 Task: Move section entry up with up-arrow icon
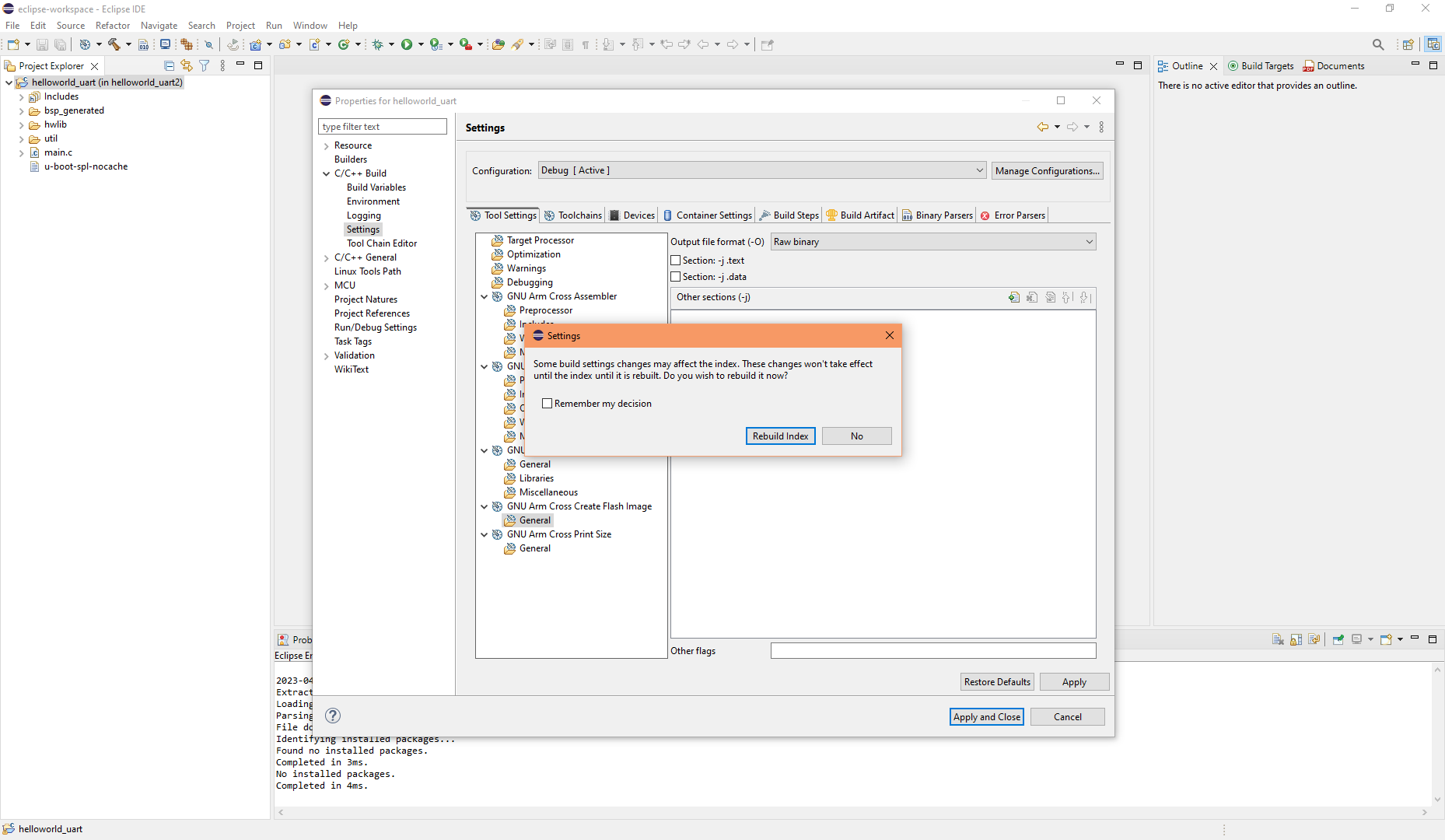pos(1067,297)
